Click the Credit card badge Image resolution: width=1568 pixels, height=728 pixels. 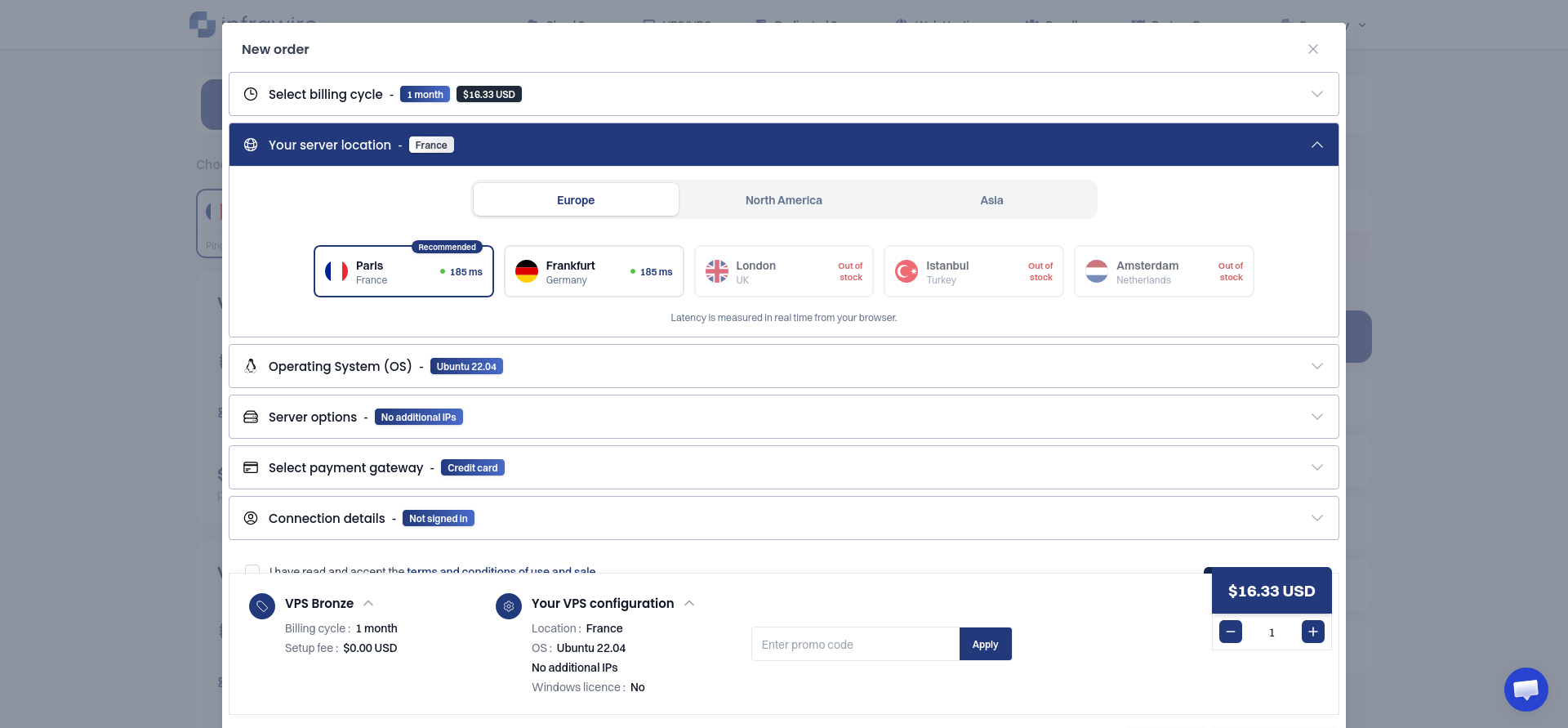point(473,467)
